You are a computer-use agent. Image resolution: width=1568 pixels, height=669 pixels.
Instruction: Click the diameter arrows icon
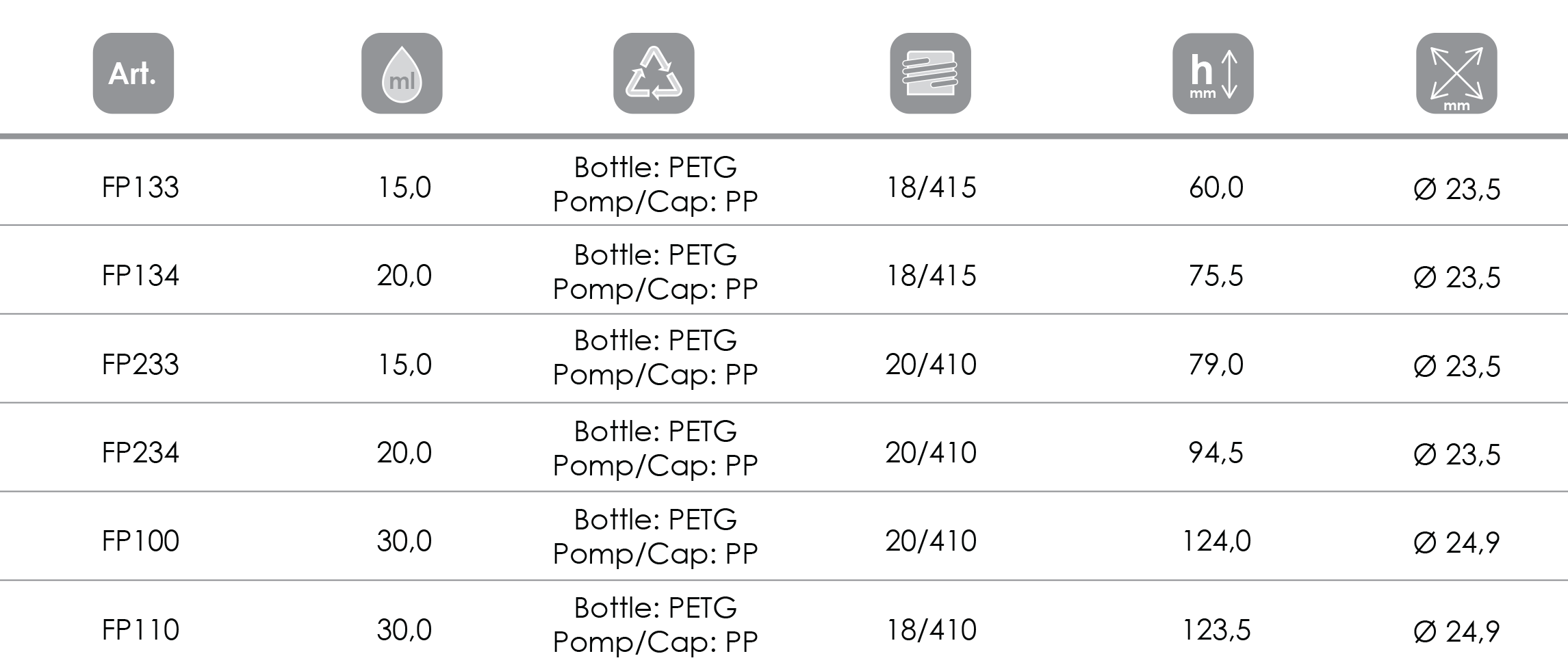[x=1456, y=74]
